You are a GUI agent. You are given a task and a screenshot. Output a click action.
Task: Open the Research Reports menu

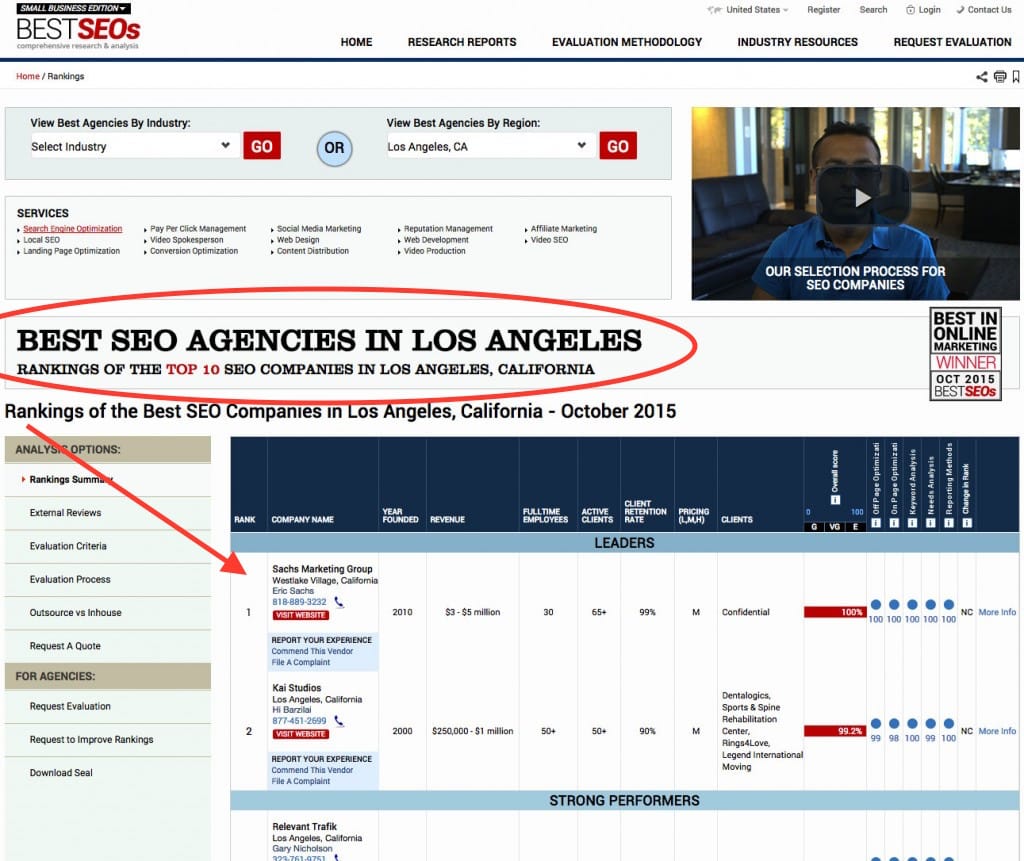coord(462,42)
